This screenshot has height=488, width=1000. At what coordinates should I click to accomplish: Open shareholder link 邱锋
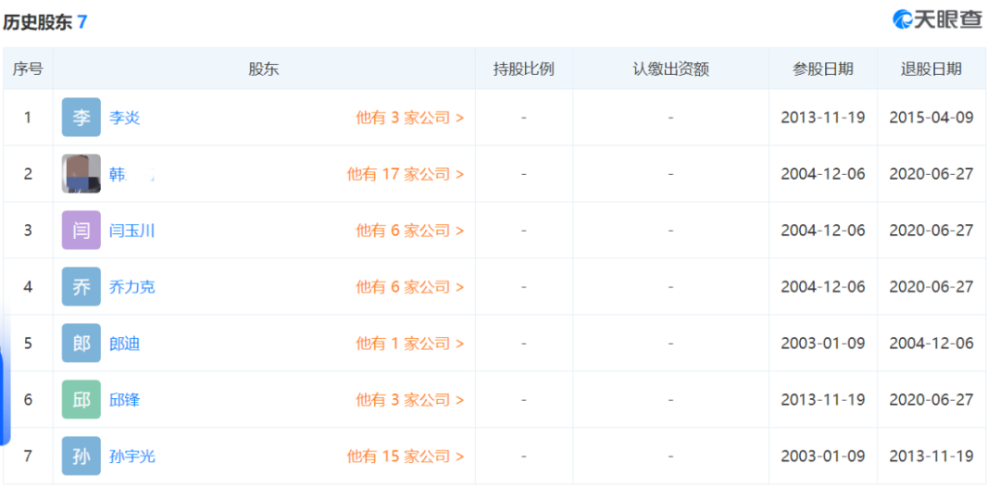coord(124,400)
